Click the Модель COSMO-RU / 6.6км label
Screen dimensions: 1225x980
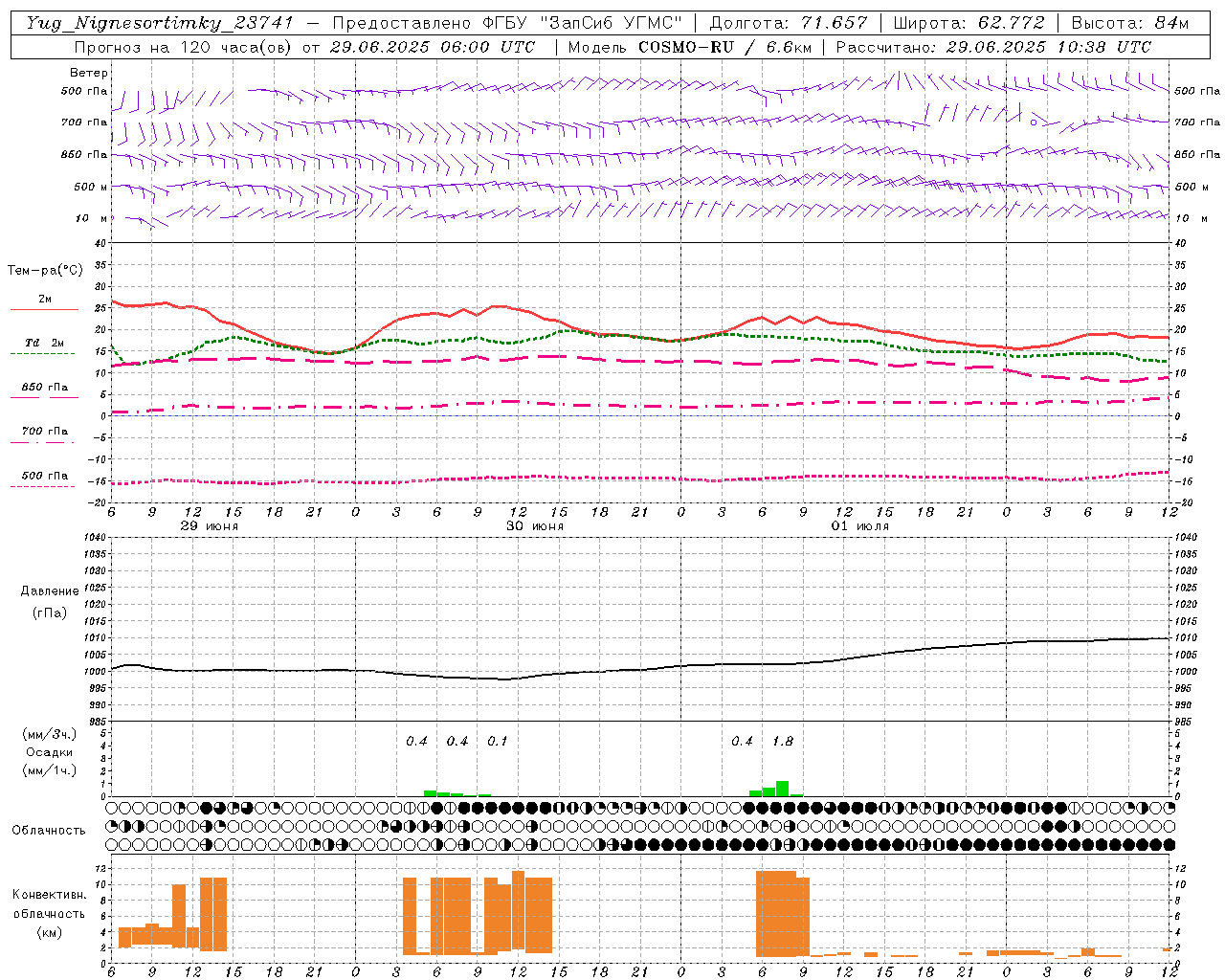point(689,47)
